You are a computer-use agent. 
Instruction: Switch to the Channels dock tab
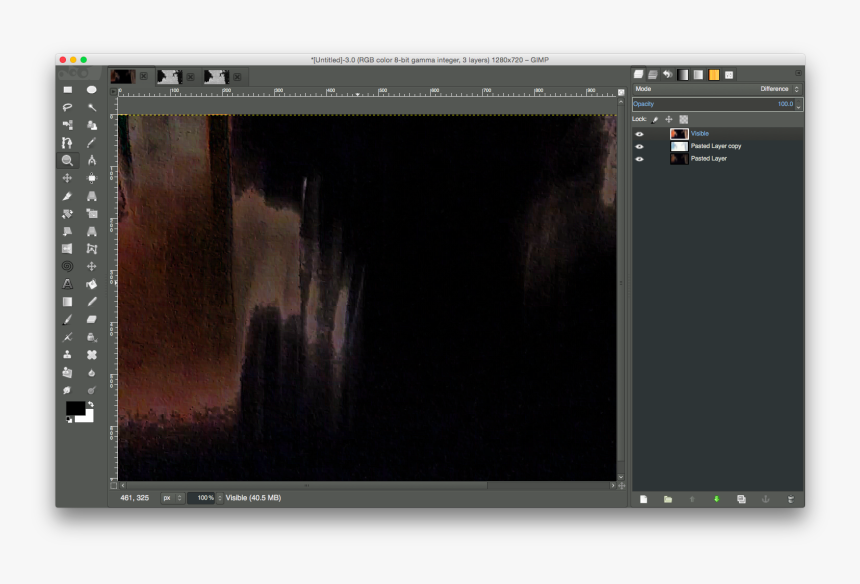pos(652,75)
